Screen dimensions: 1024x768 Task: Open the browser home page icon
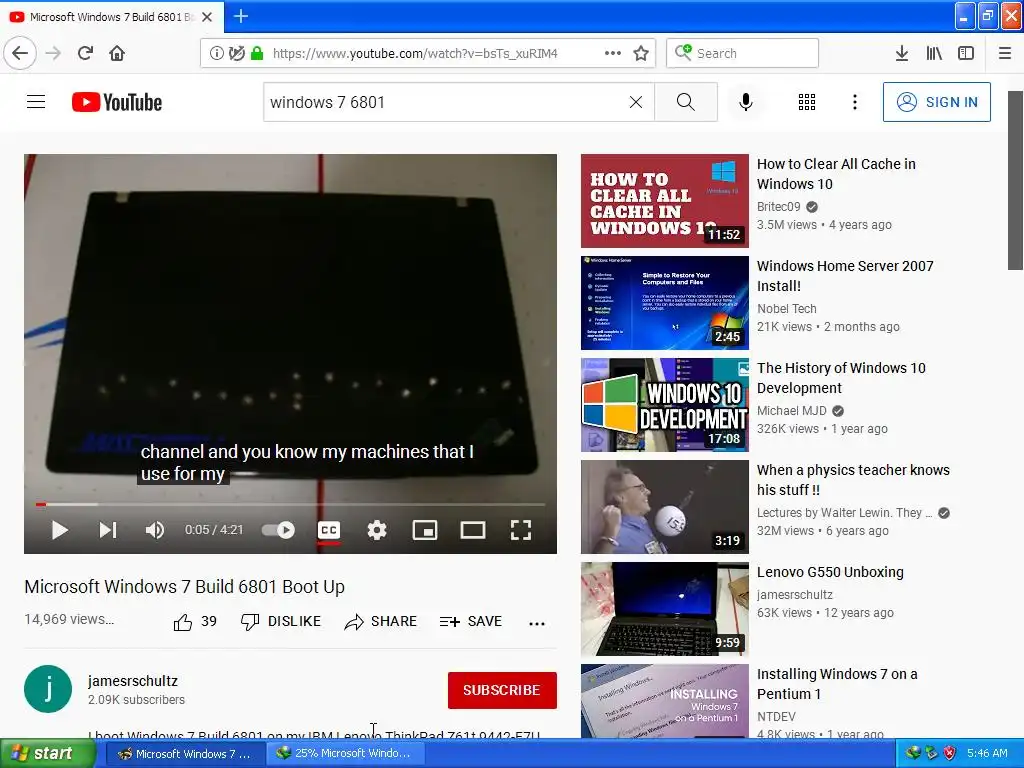click(117, 53)
